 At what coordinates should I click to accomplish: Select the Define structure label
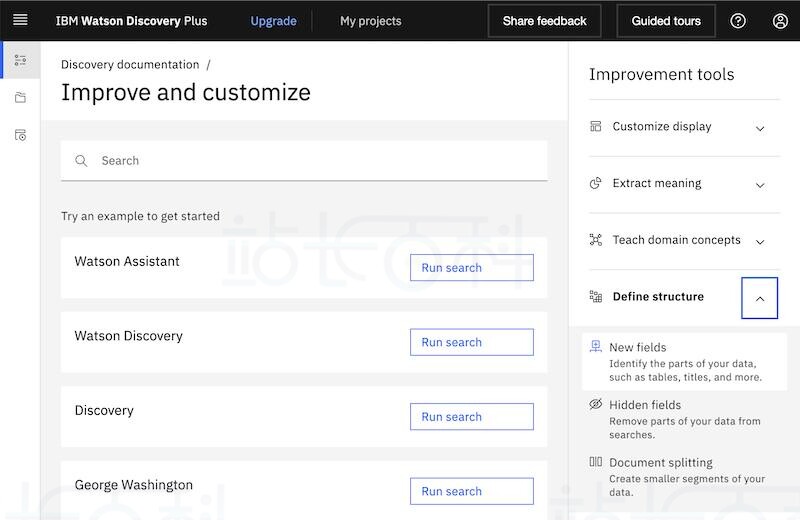pos(658,296)
